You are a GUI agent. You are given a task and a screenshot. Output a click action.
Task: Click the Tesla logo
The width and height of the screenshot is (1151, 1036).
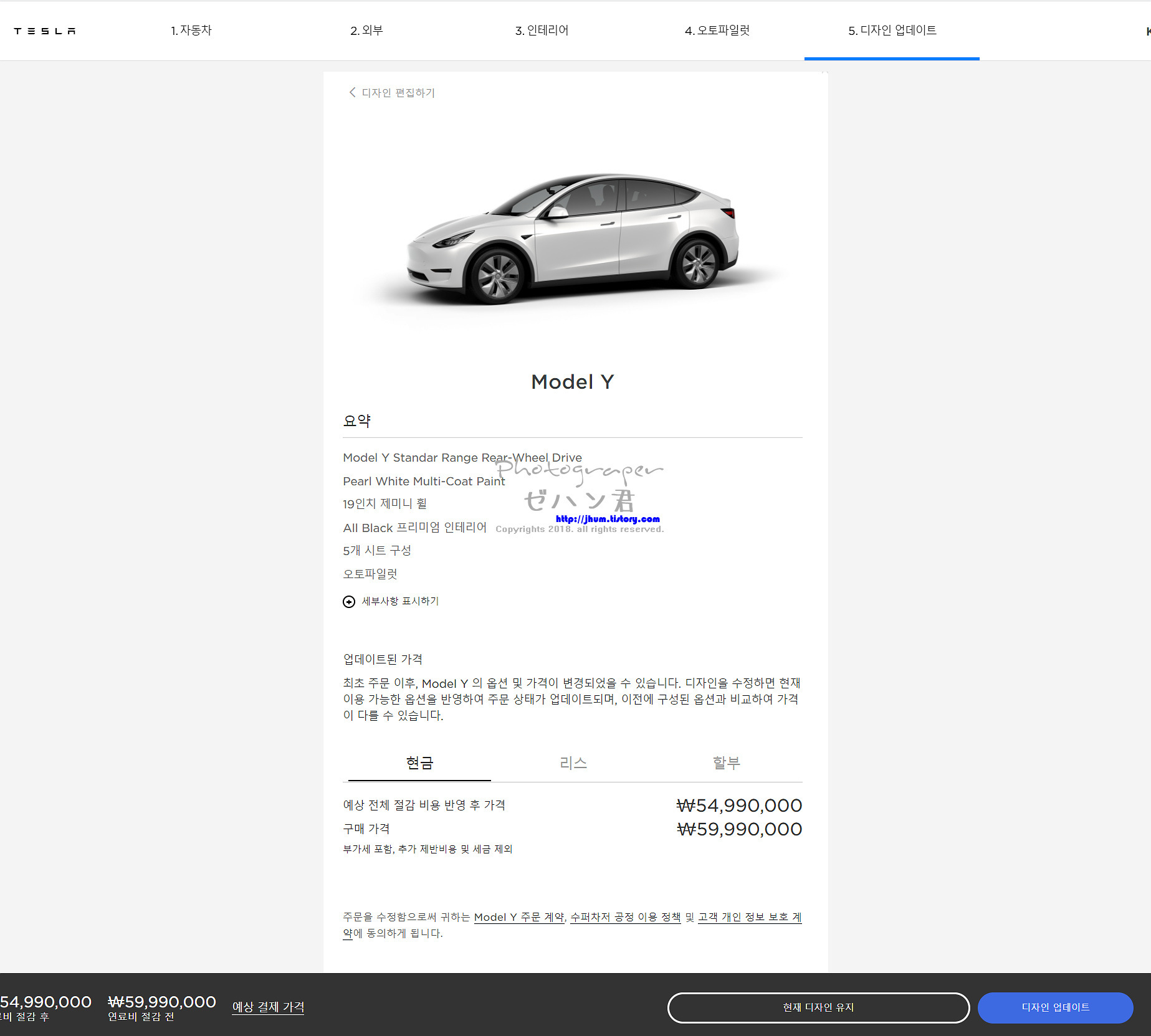[x=45, y=31]
